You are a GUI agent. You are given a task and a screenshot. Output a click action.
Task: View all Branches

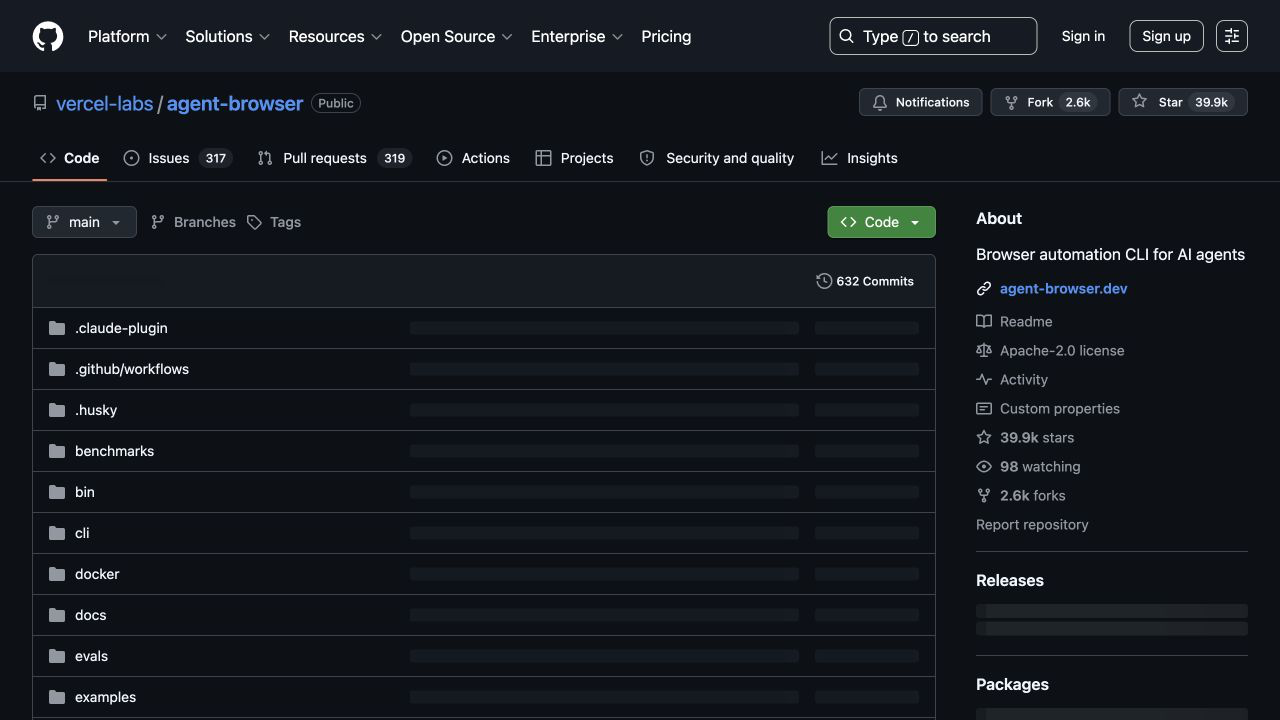(193, 222)
